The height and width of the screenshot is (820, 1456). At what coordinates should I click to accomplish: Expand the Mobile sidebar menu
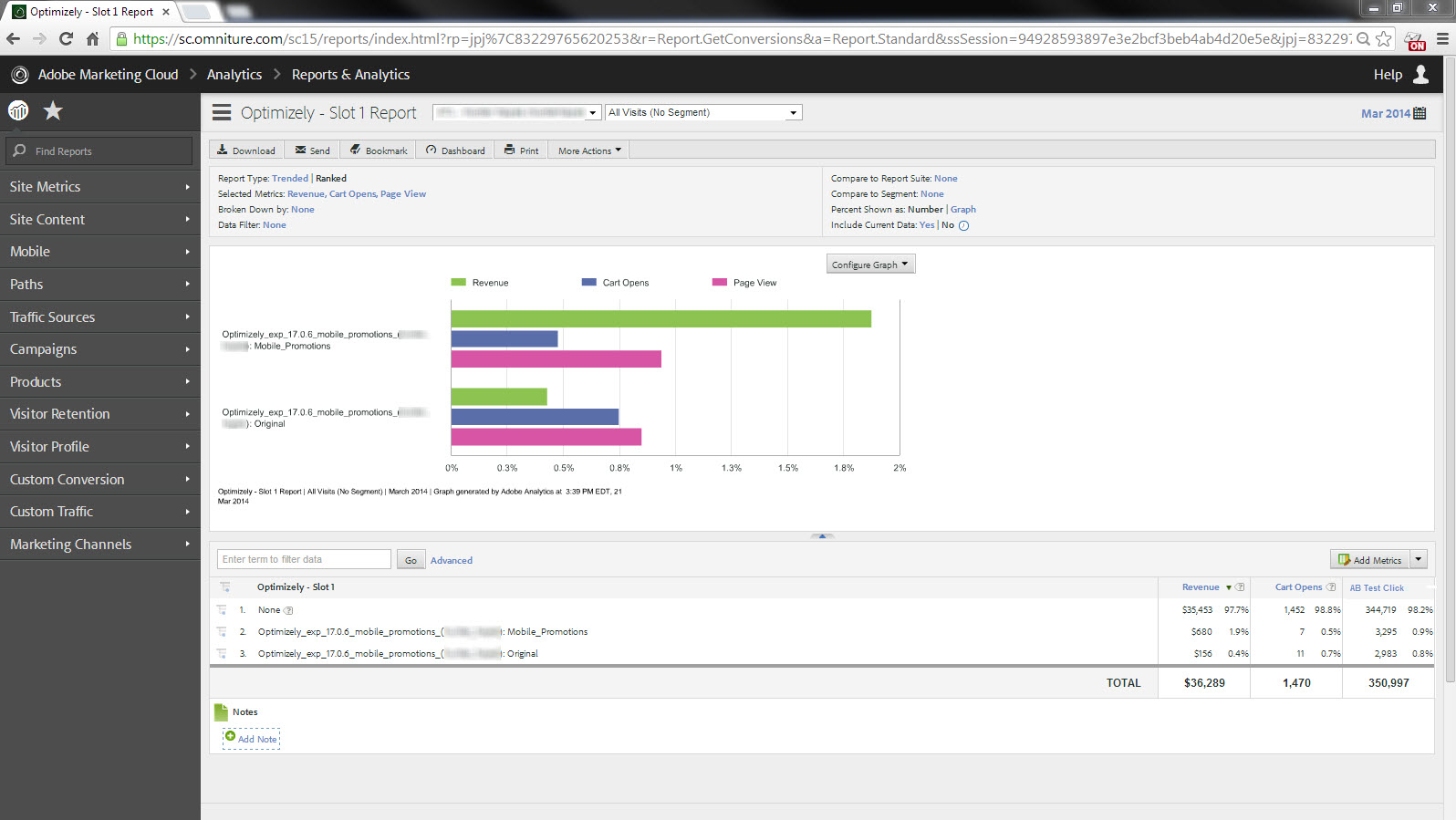pyautogui.click(x=100, y=252)
